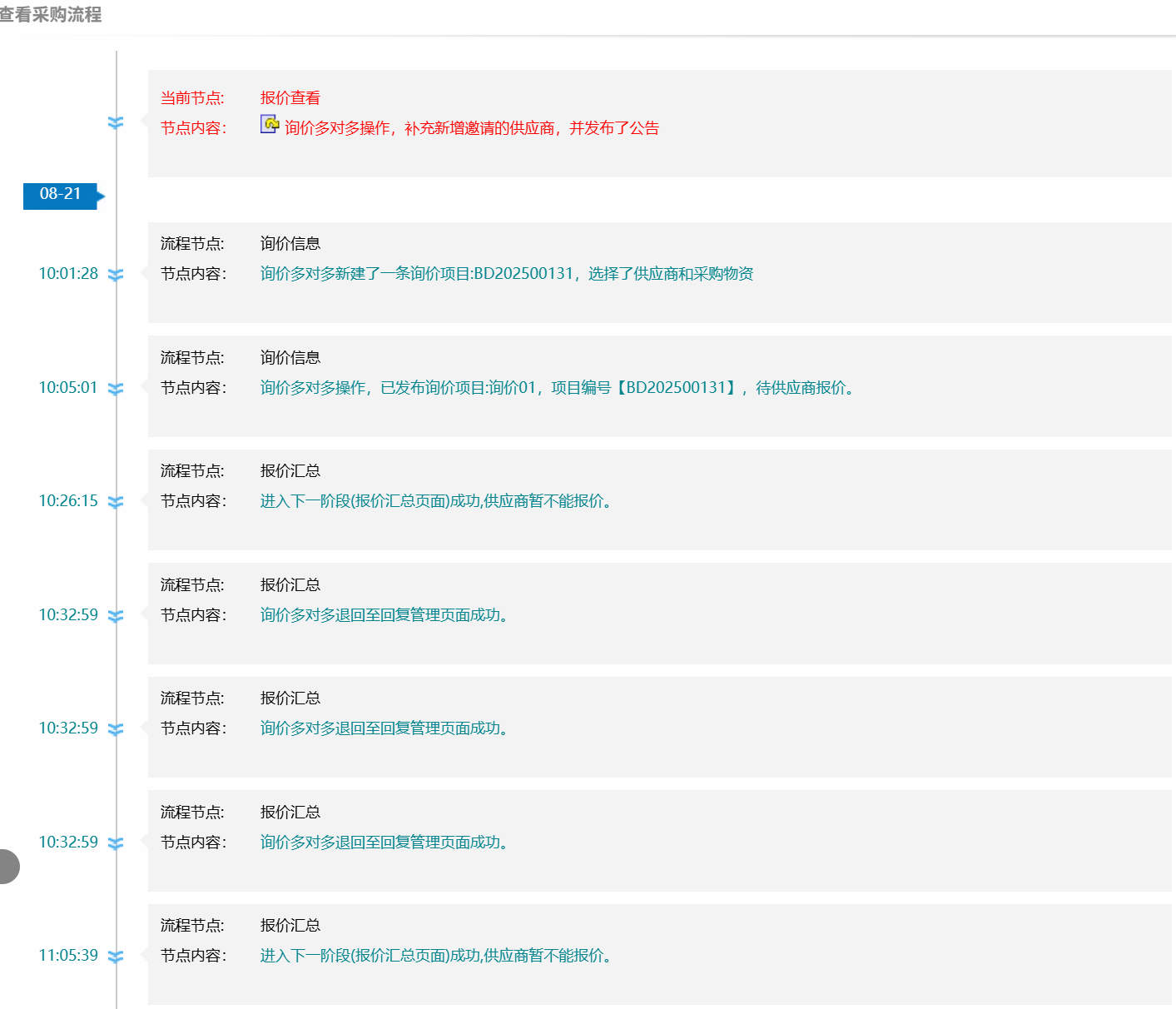Viewport: 1176px width, 1009px height.
Task: Click the double-chevron marker at 10:05:01
Action: [x=116, y=389]
